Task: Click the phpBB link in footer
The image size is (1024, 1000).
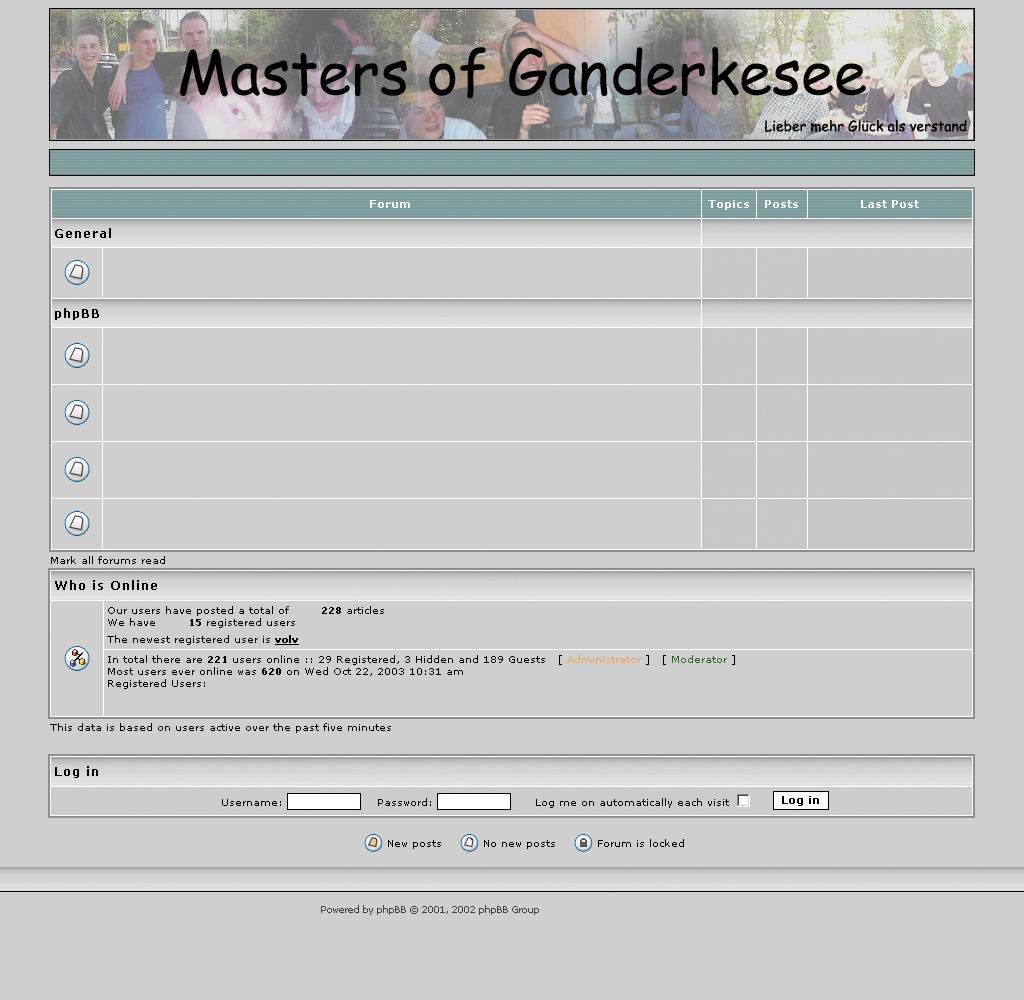Action: point(391,909)
